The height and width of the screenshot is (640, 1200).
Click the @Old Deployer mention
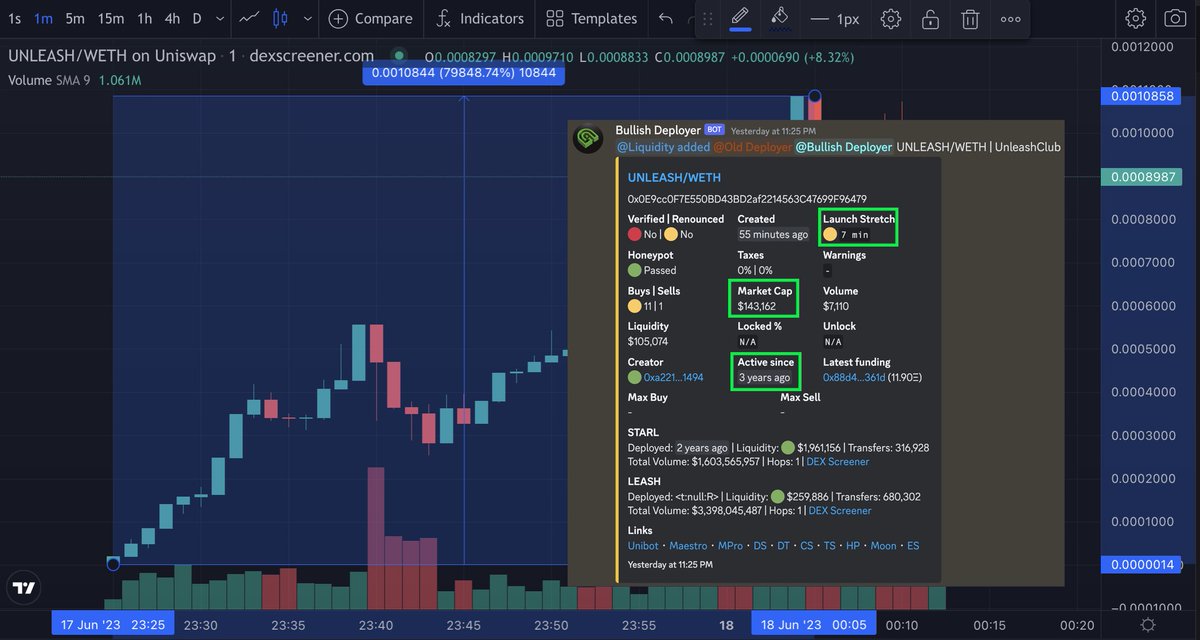tap(752, 147)
